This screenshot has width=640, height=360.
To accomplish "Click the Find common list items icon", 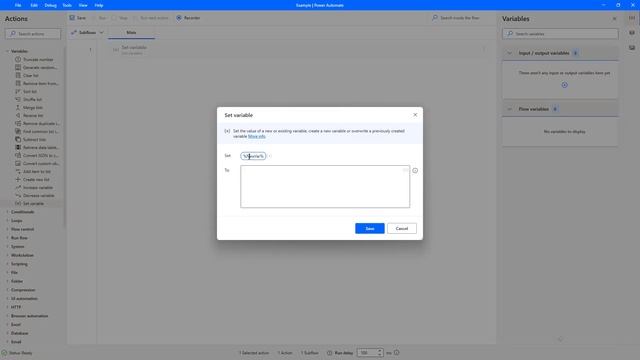I will [x=18, y=131].
